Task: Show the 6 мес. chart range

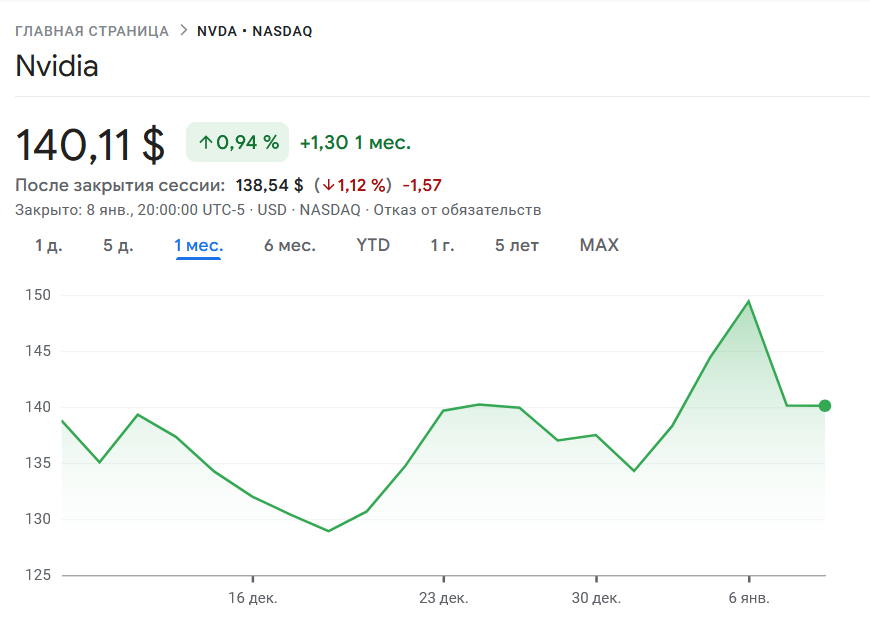Action: click(289, 245)
